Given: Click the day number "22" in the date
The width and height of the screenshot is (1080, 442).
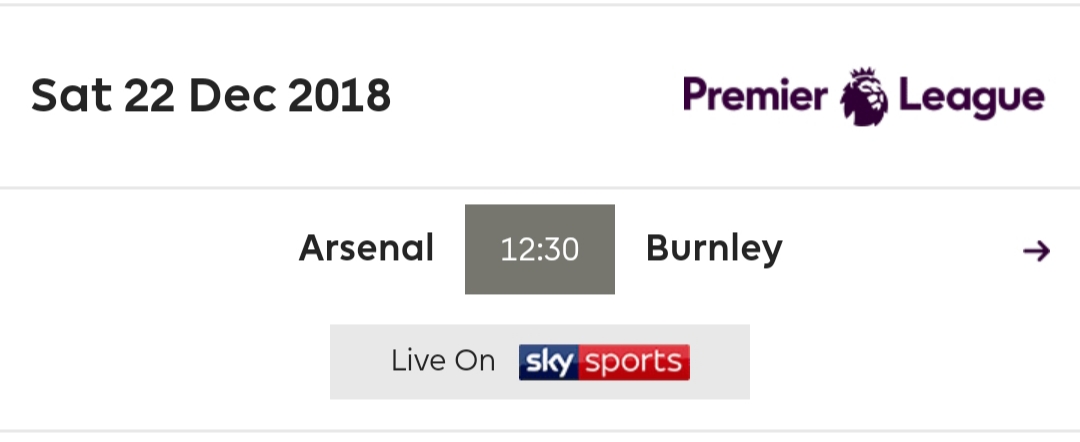Looking at the screenshot, I should pos(149,96).
